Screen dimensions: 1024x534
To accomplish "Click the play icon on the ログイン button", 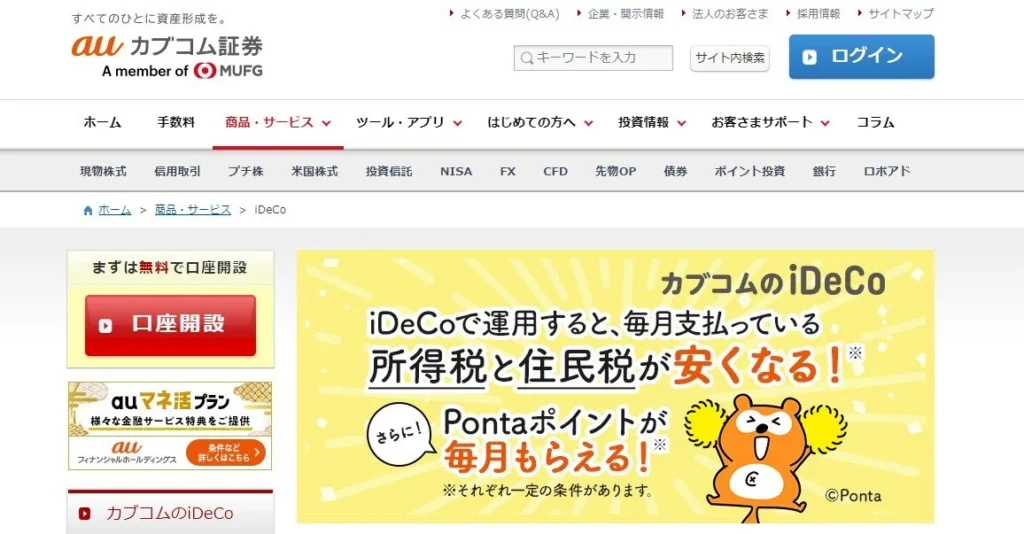I will coord(809,57).
